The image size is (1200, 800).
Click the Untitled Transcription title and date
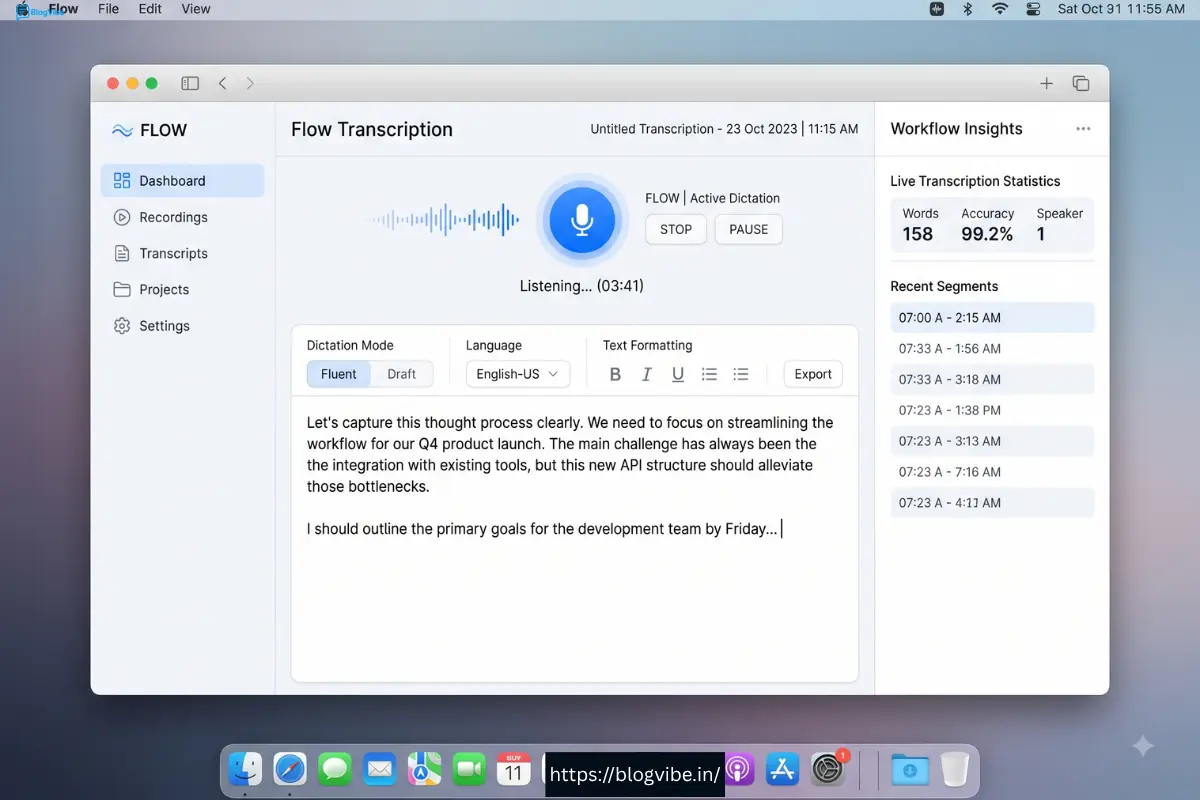tap(724, 129)
